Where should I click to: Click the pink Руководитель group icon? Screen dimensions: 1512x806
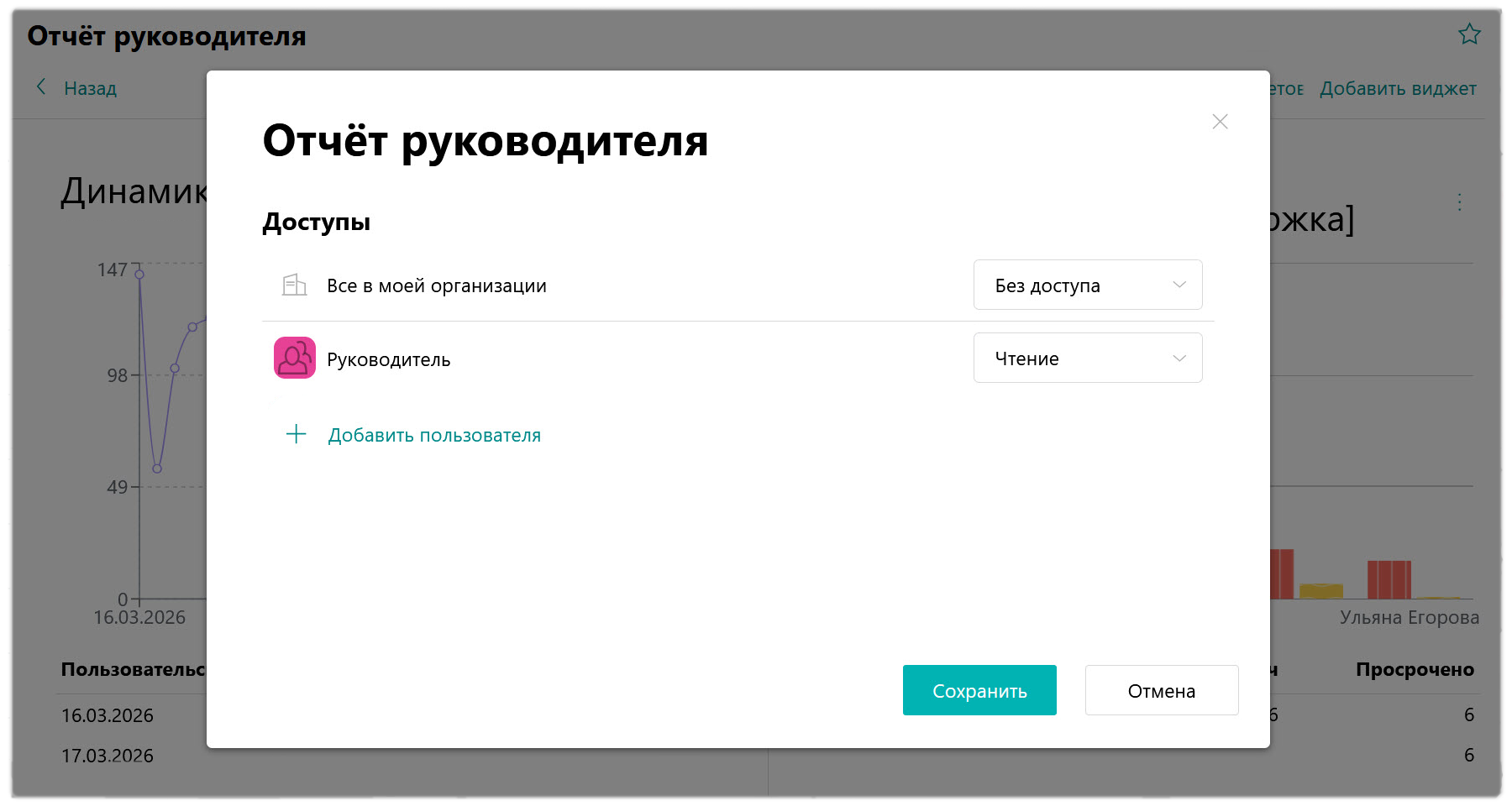tap(295, 359)
